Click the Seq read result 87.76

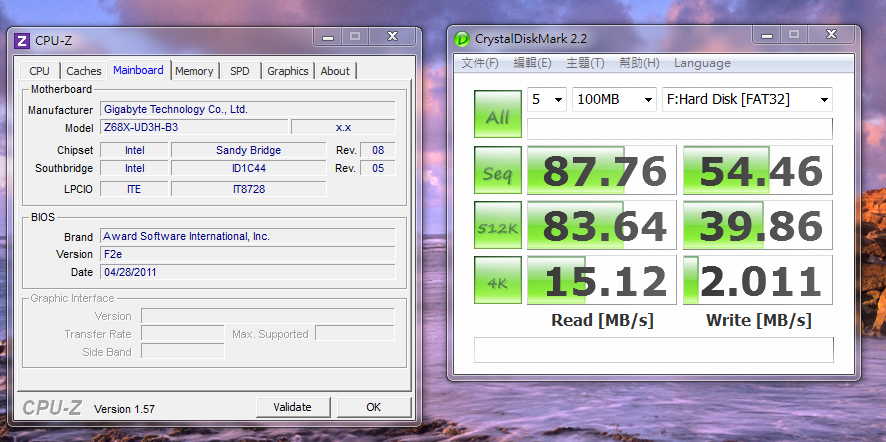click(601, 170)
